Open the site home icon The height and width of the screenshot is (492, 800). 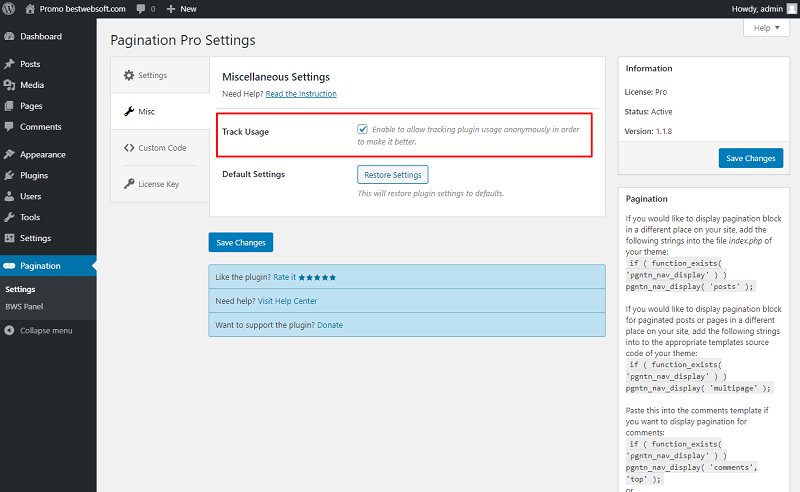(30, 9)
